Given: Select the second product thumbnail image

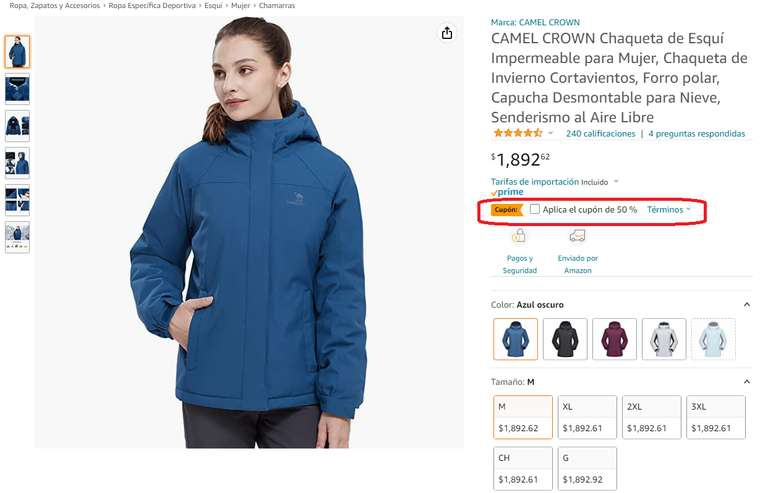Looking at the screenshot, I should (17, 89).
